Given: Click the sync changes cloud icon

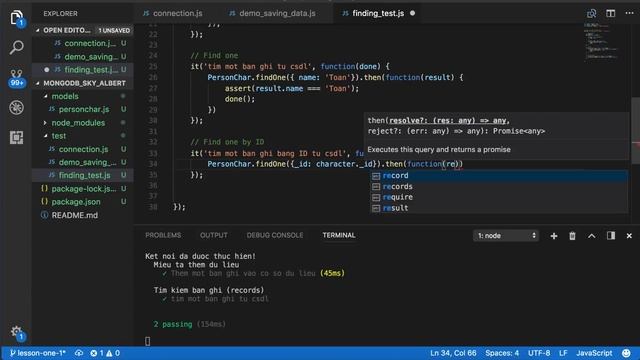Looking at the screenshot, I should pos(79,353).
